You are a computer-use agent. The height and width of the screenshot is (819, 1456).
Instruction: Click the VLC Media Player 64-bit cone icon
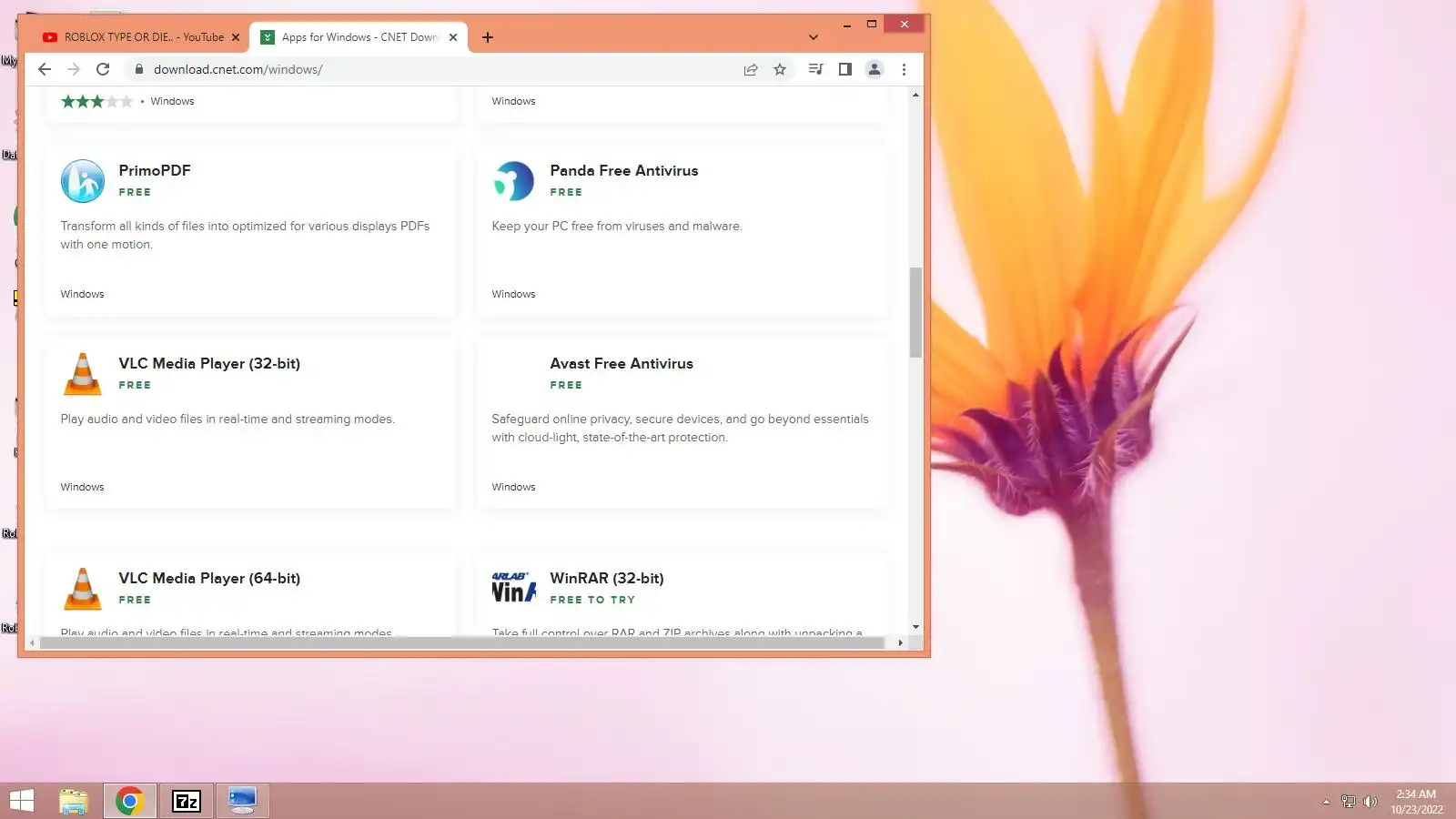pos(83,589)
